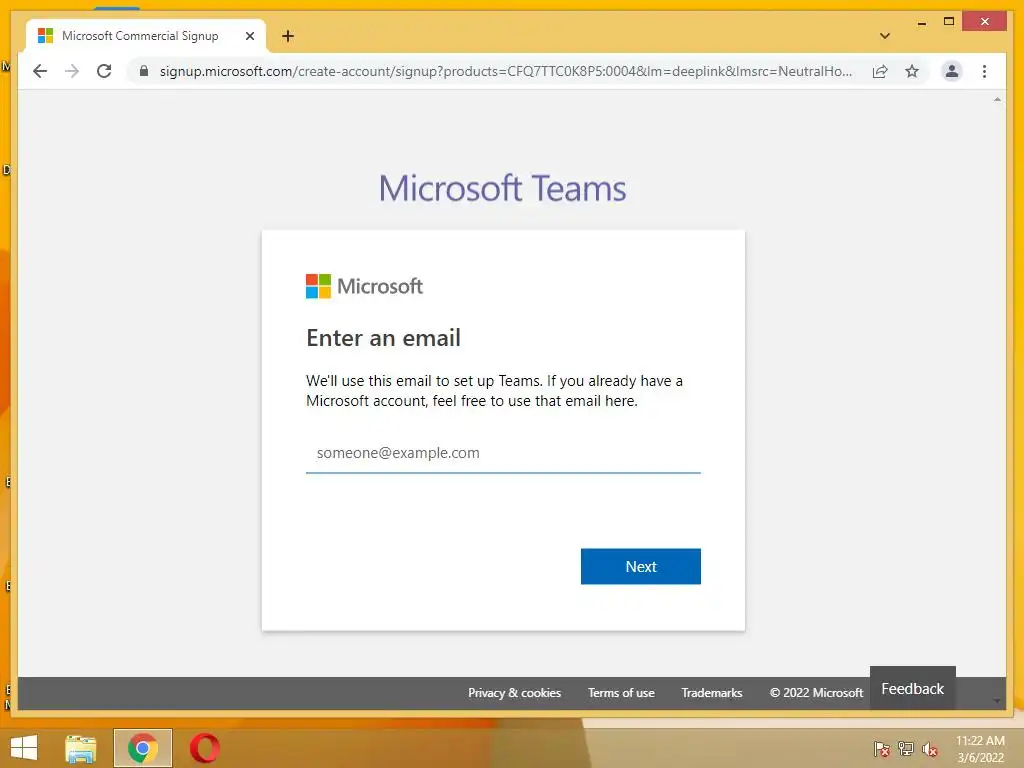Screen dimensions: 1024x768
Task: Click the browser forward arrow
Action: point(72,71)
